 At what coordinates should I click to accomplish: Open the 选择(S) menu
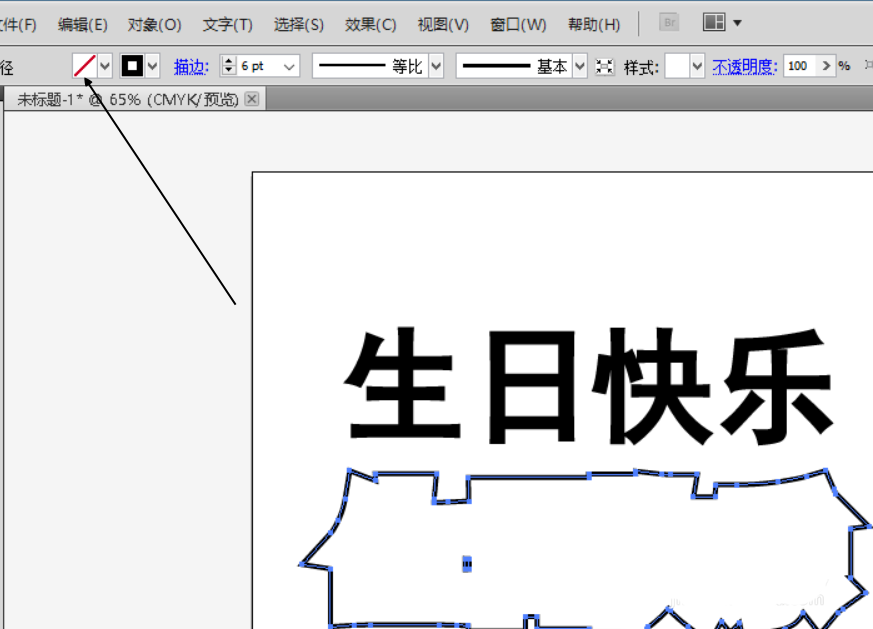pos(298,24)
